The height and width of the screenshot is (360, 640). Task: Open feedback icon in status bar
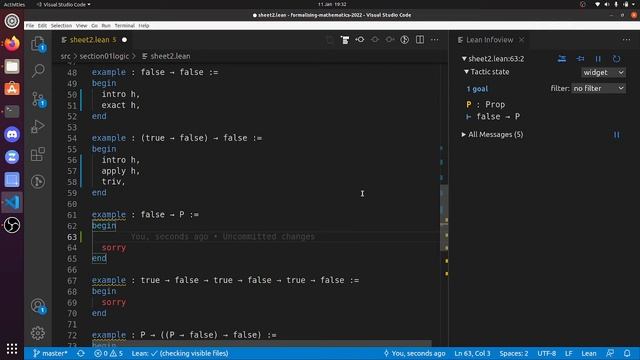pyautogui.click(x=610, y=353)
